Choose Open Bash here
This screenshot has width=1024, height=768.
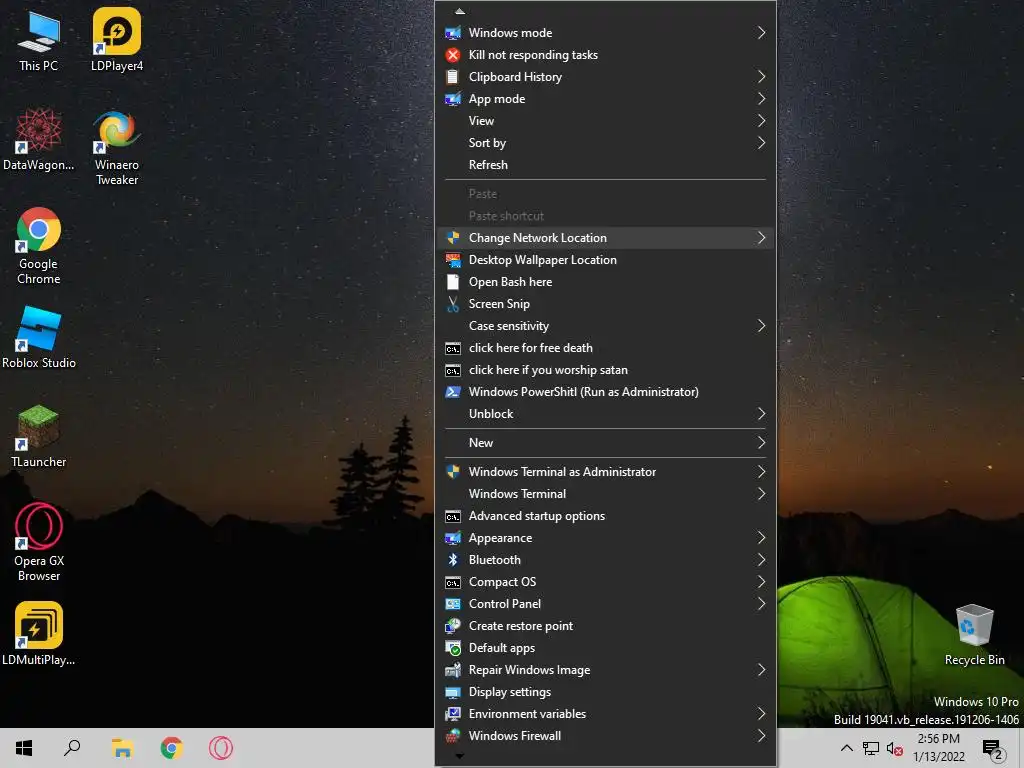tap(605, 282)
